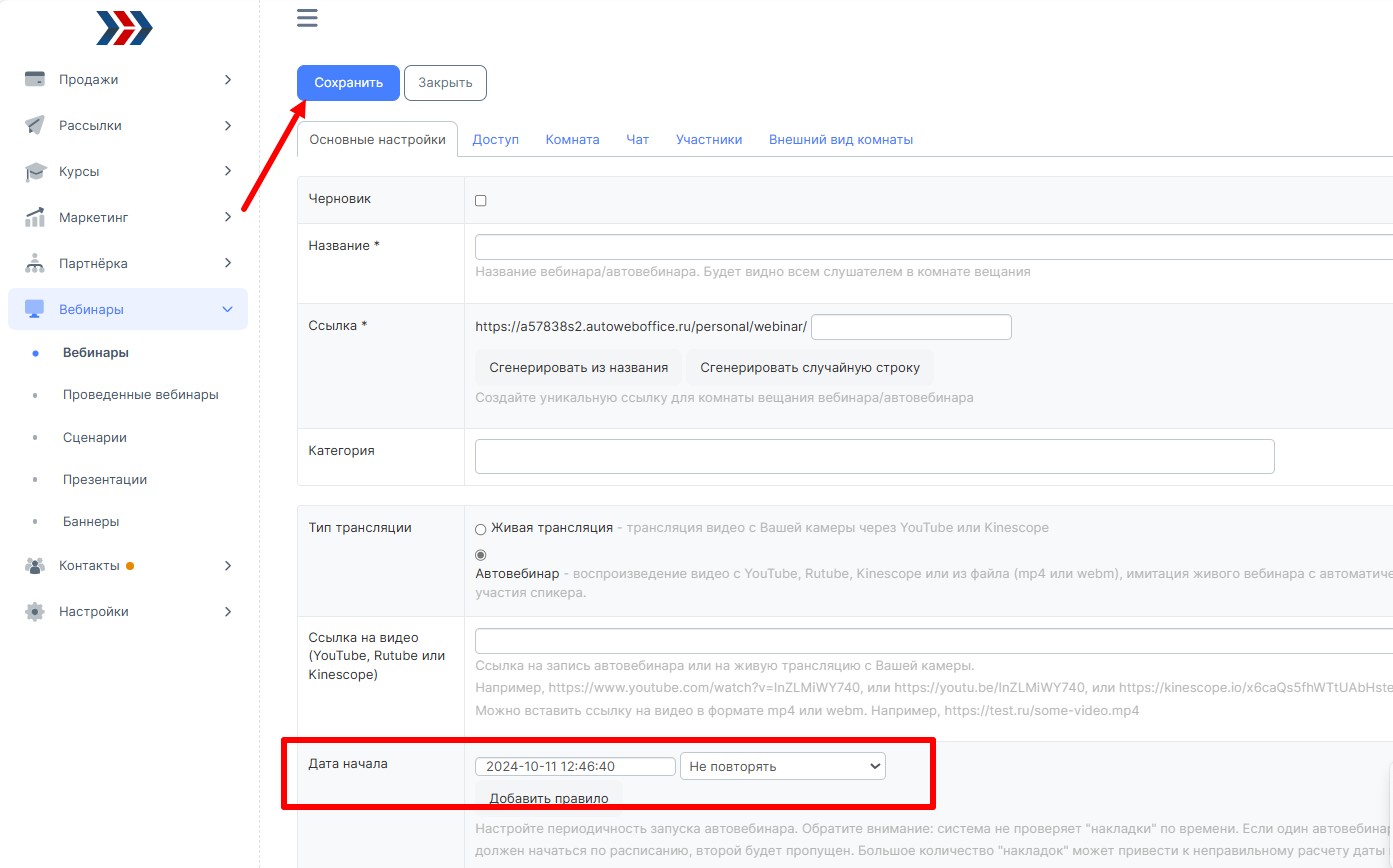Open Проведенные вебинары in sidebar

pos(140,395)
